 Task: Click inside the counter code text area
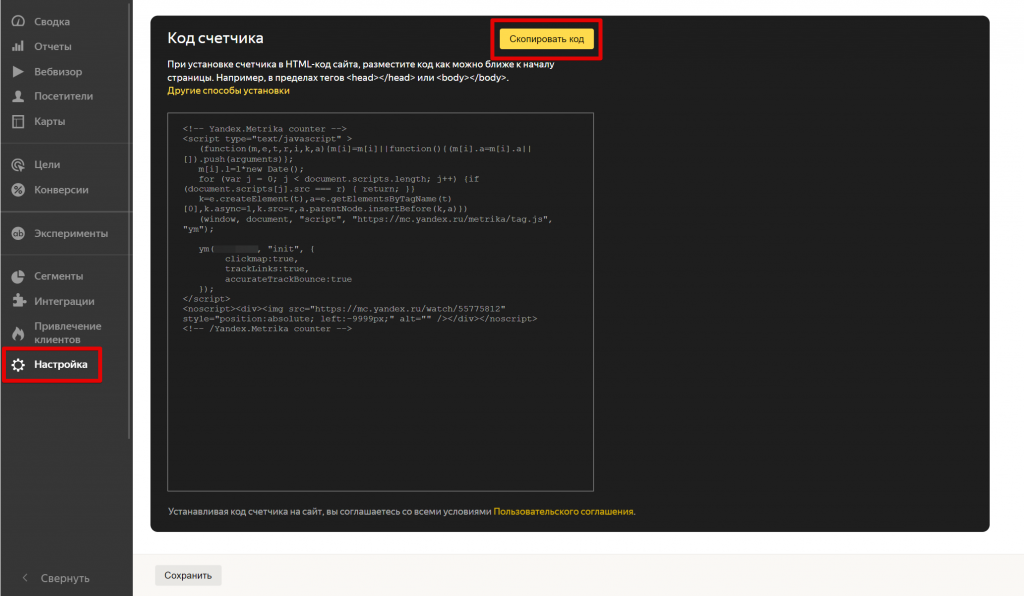(x=380, y=302)
